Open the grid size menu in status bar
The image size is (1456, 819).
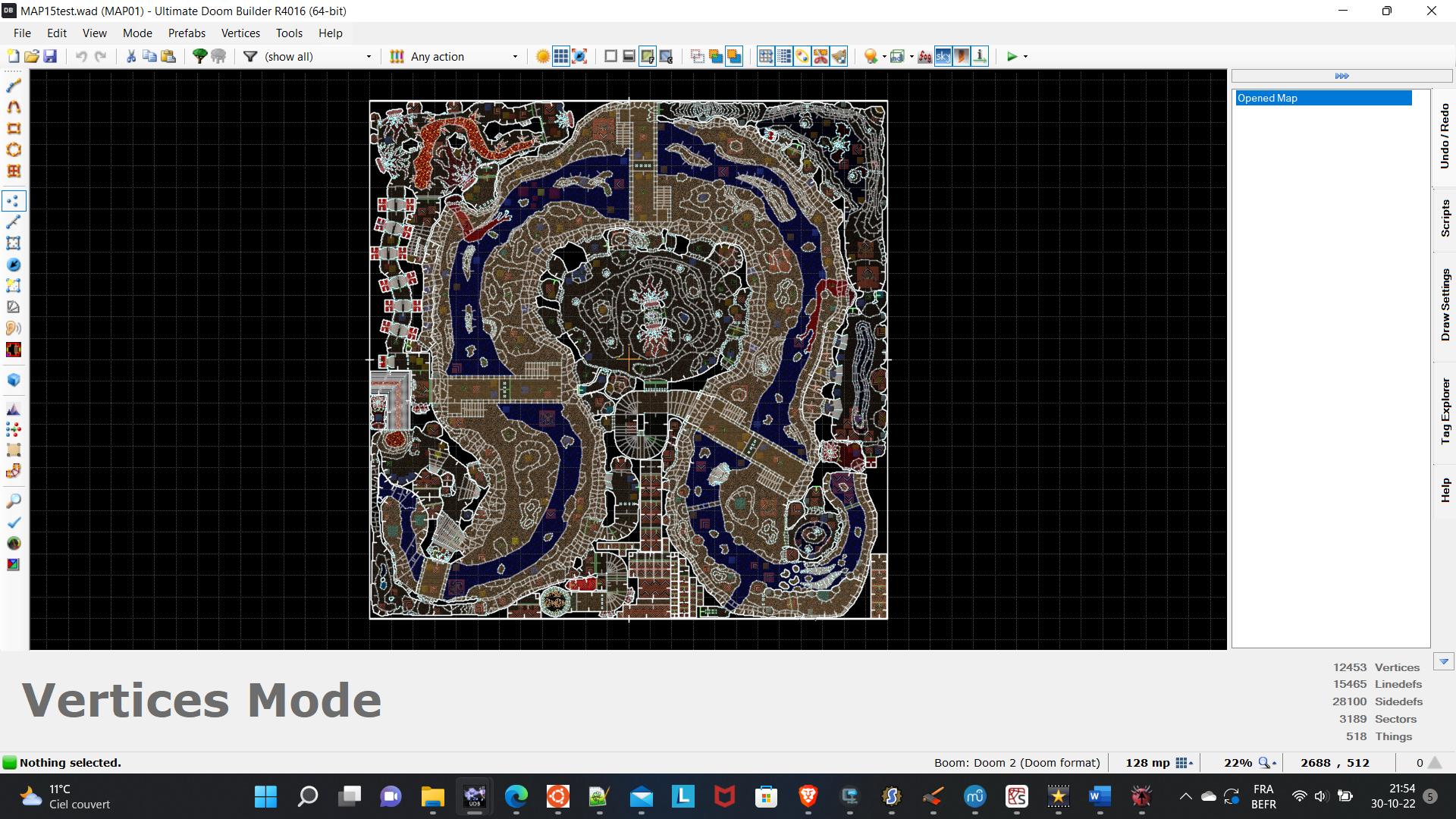point(1184,763)
